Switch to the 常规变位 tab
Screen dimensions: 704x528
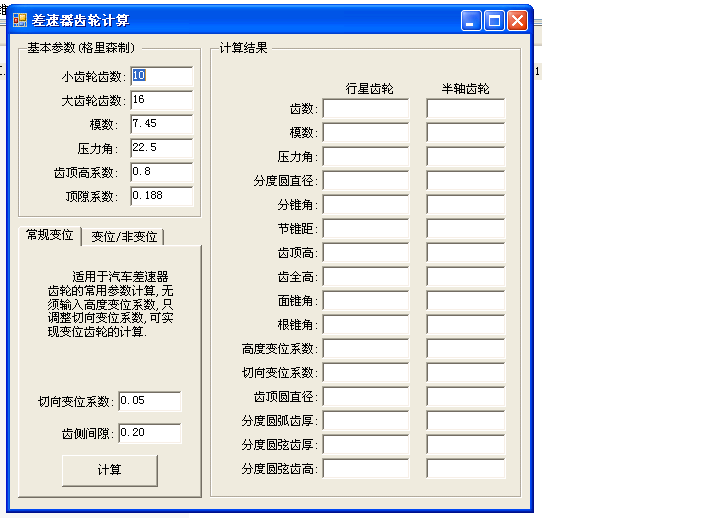[x=50, y=235]
